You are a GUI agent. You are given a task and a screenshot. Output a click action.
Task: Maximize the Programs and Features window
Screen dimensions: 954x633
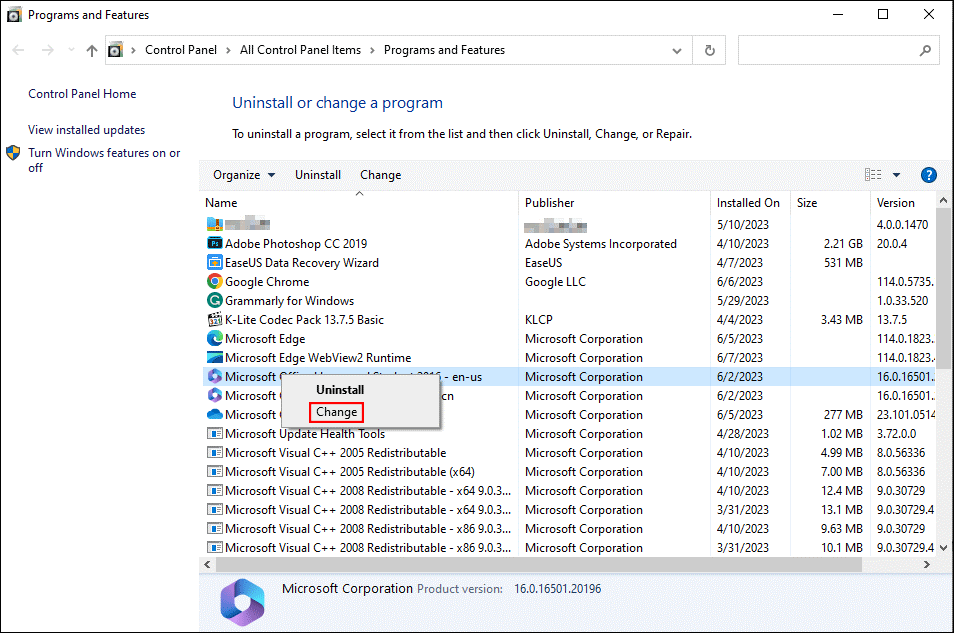[883, 14]
